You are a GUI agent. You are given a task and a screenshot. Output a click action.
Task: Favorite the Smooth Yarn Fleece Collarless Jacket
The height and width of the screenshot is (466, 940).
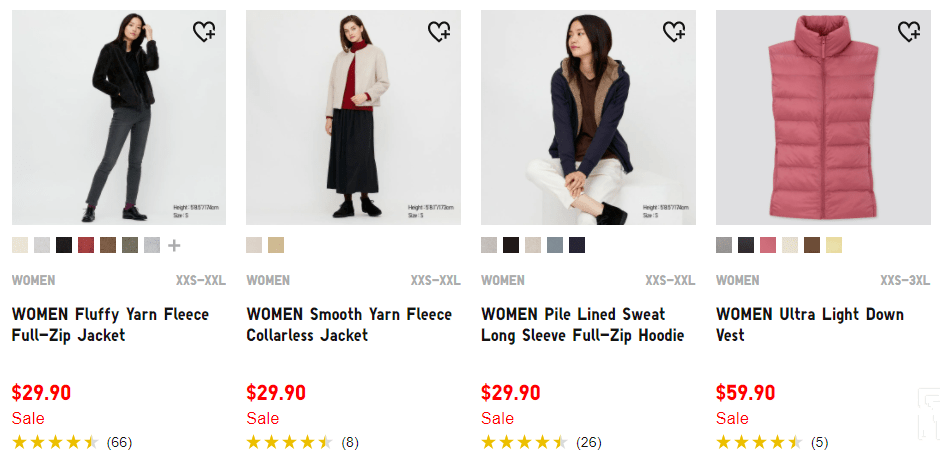[439, 32]
